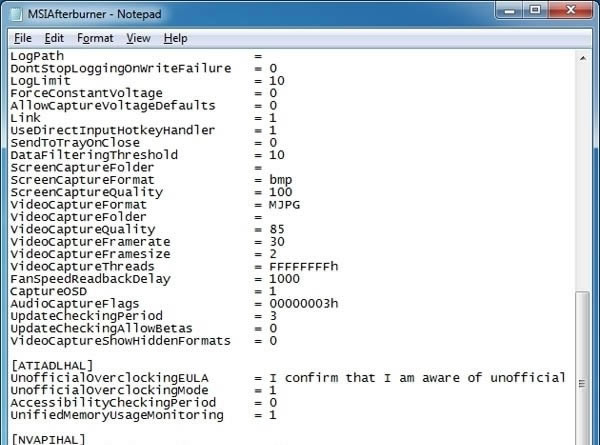Close the MSIAfterburner Notepad window
Viewport: 600px width, 445px height.
pyautogui.click(x=571, y=10)
